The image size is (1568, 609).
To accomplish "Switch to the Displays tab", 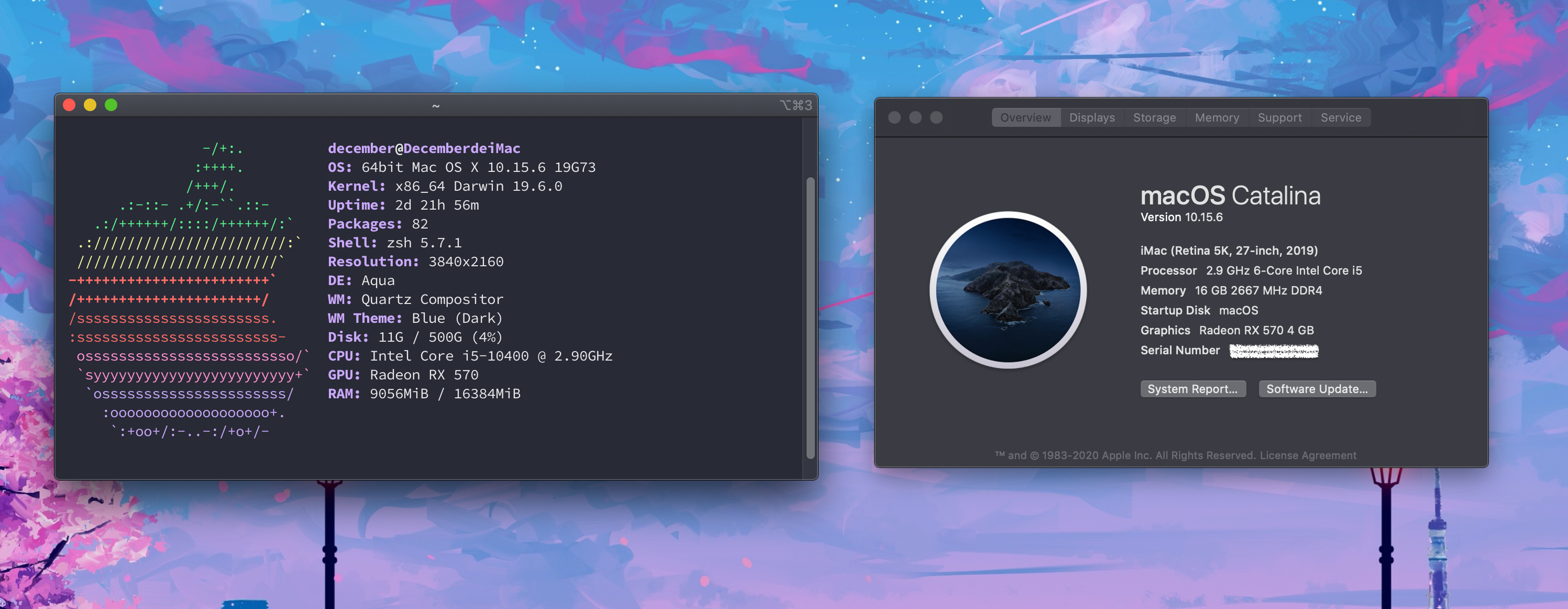I will [1092, 117].
